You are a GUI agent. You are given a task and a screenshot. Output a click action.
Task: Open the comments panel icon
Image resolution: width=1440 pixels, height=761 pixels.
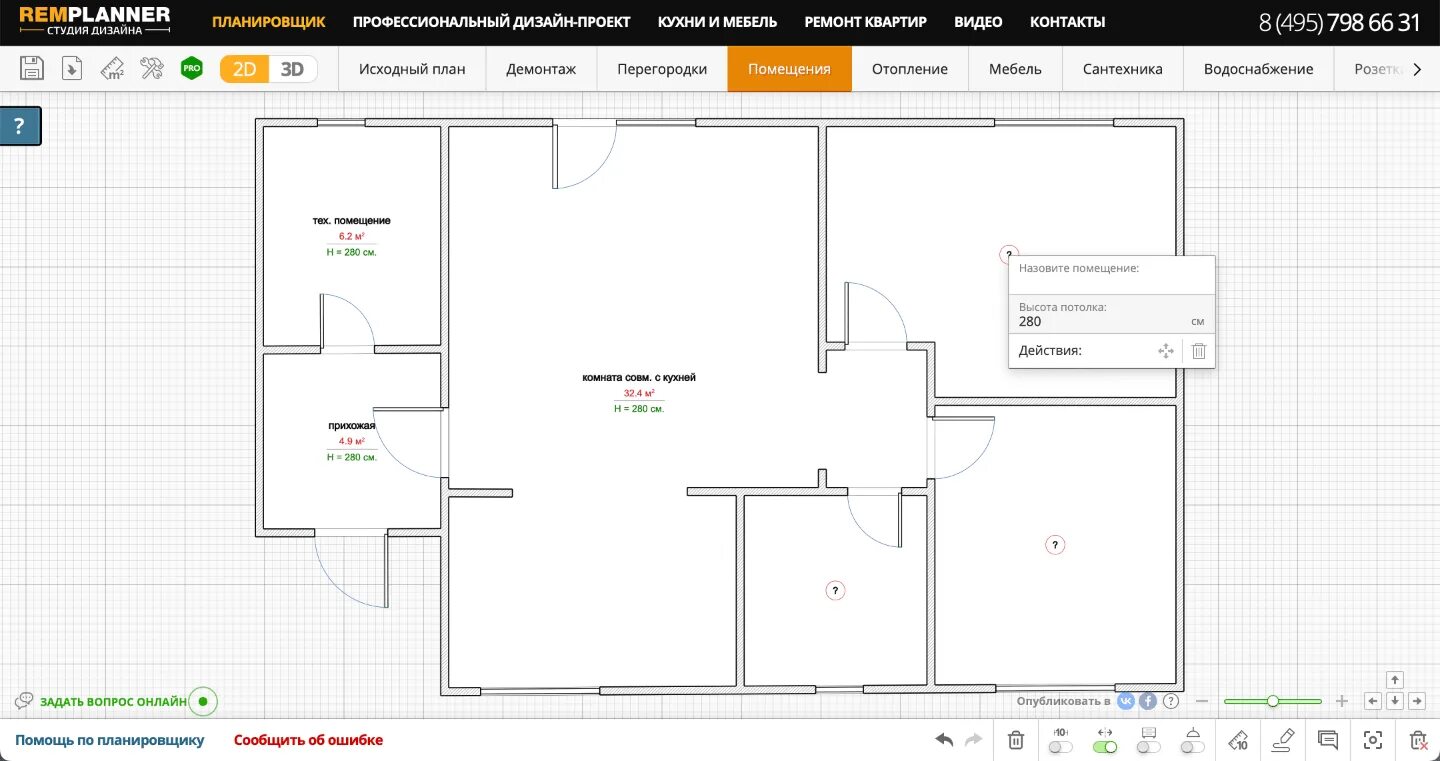point(1327,740)
